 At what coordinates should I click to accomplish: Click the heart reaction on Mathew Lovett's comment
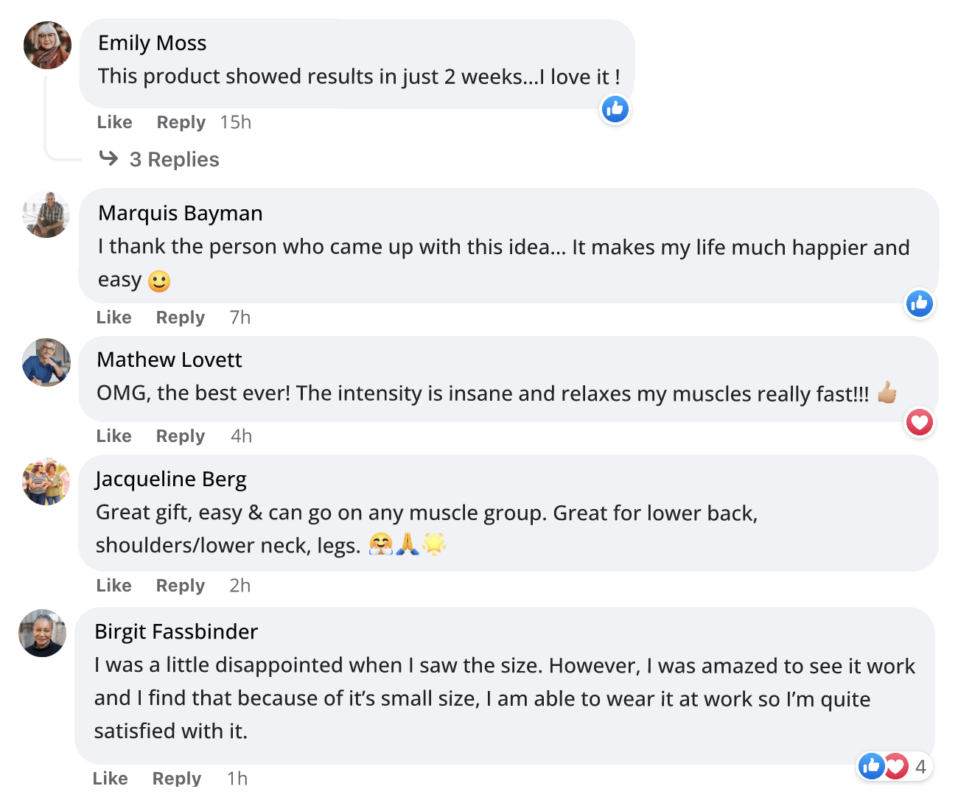click(x=919, y=423)
